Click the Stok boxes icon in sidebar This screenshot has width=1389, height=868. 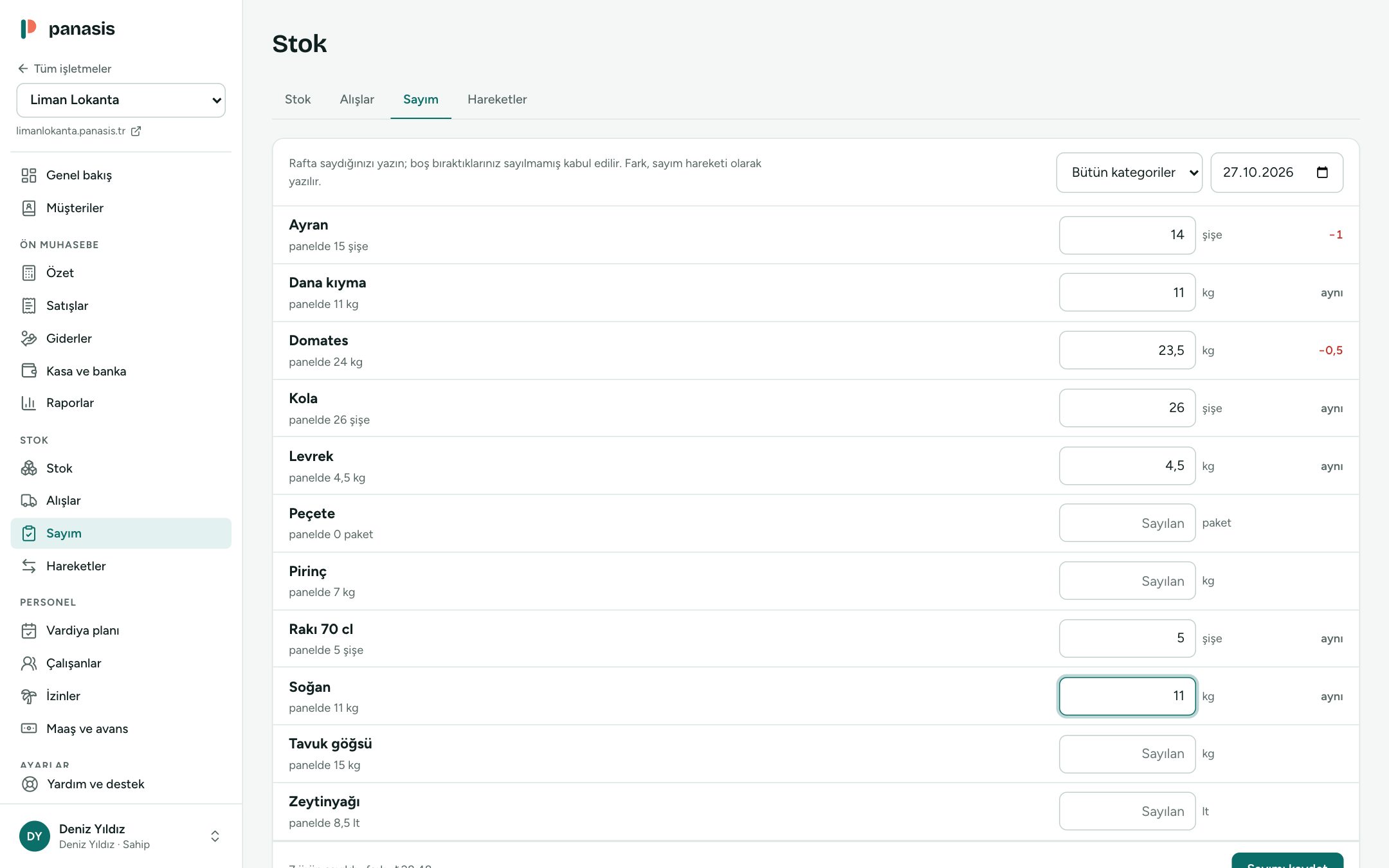click(29, 469)
